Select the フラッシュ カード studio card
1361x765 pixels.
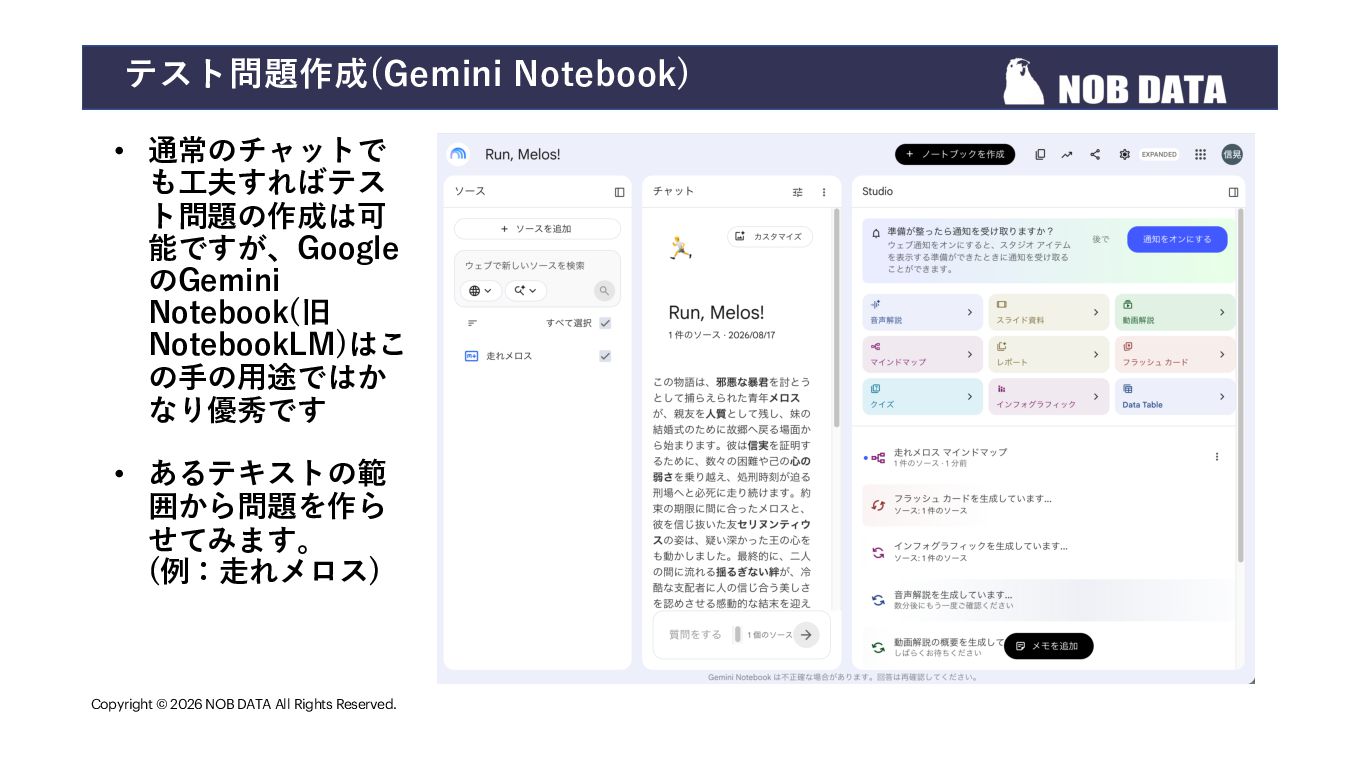click(1175, 354)
